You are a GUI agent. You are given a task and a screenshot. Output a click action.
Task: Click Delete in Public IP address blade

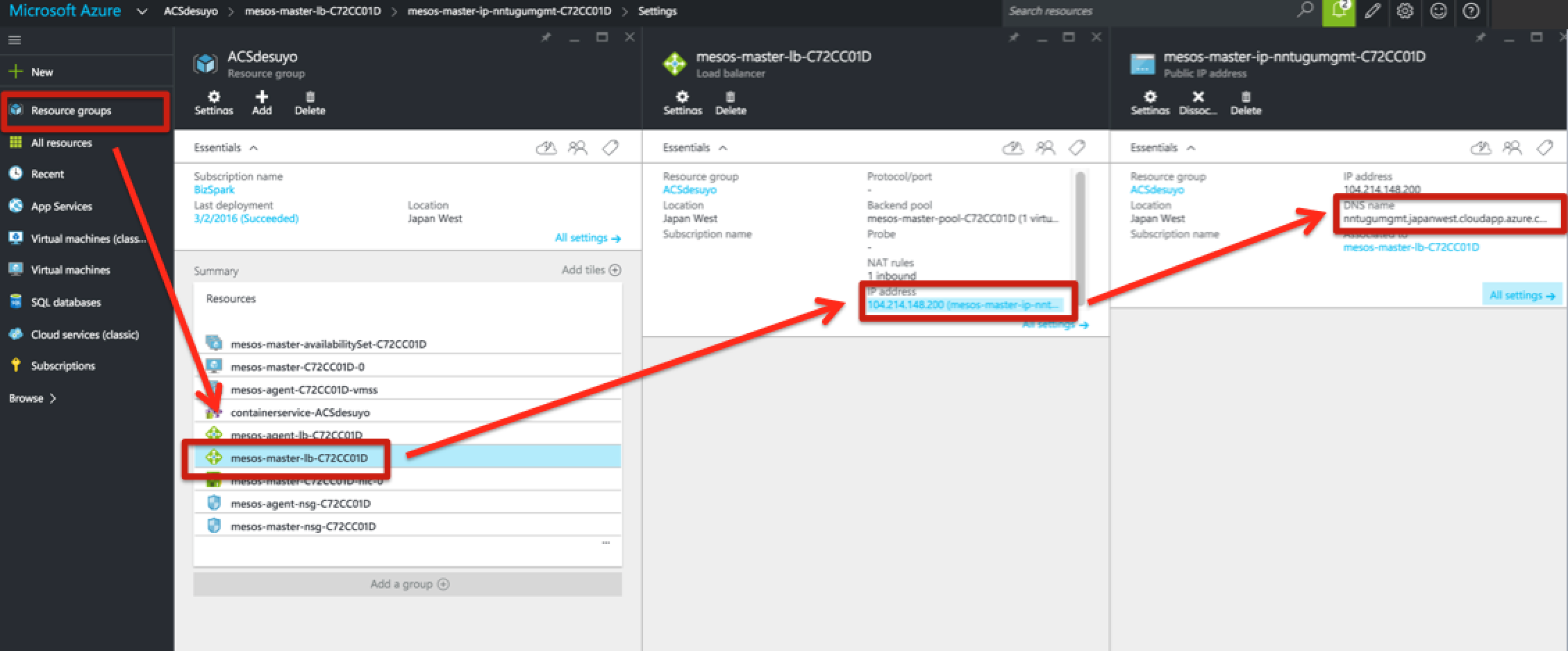1246,103
